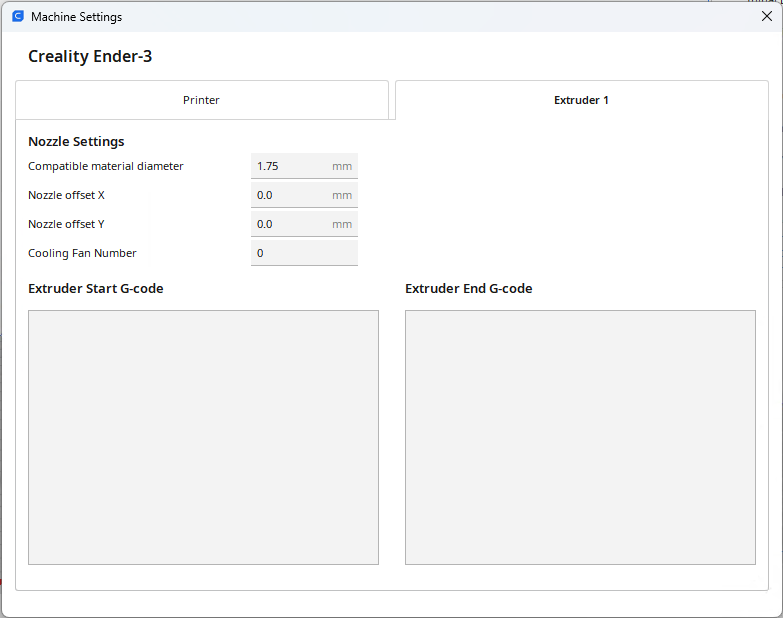Screen dimensions: 783x618
Task: Click the mm unit beside material diameter
Action: (342, 166)
